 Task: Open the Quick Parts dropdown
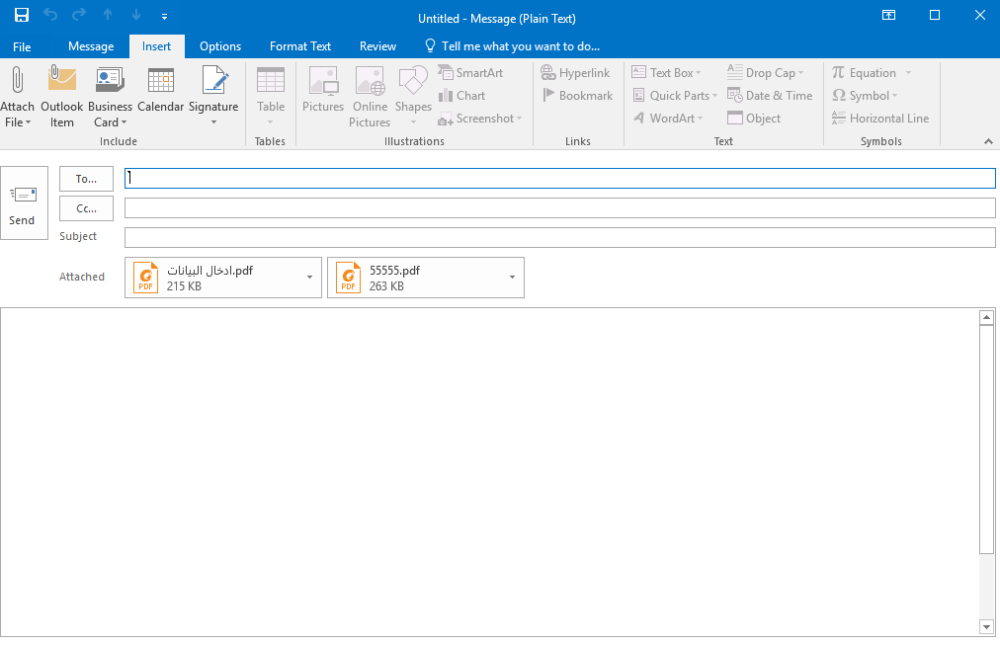point(675,96)
